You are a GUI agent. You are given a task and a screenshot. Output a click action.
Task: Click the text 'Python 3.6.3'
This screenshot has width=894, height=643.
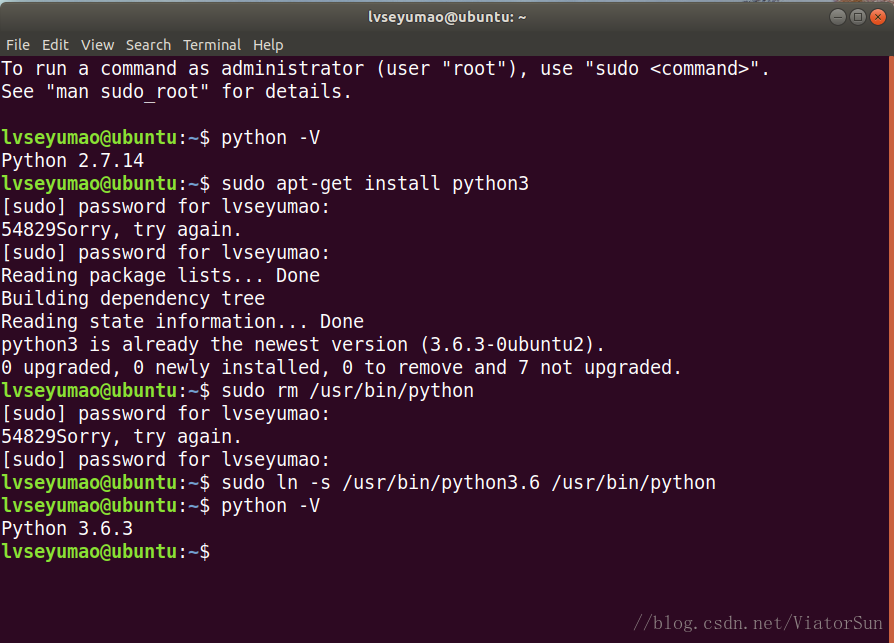(67, 529)
